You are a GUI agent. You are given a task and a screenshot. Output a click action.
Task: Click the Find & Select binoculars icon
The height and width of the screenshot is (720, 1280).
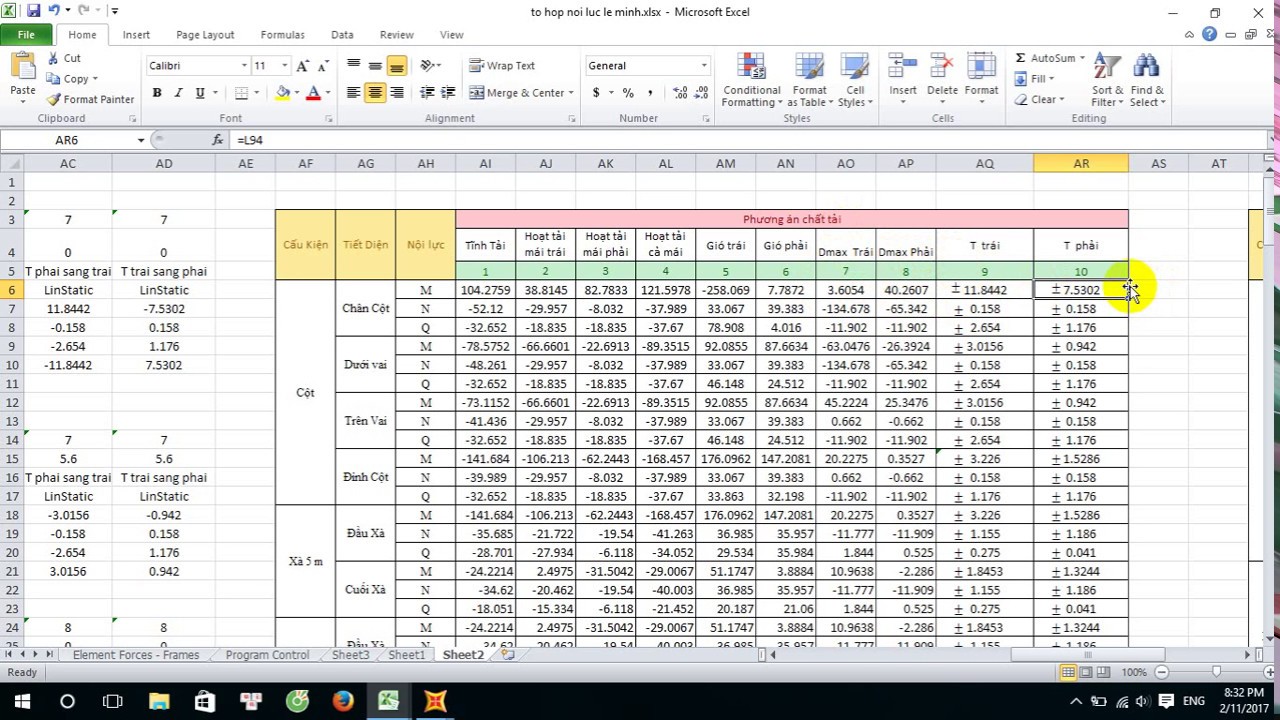click(x=1146, y=68)
